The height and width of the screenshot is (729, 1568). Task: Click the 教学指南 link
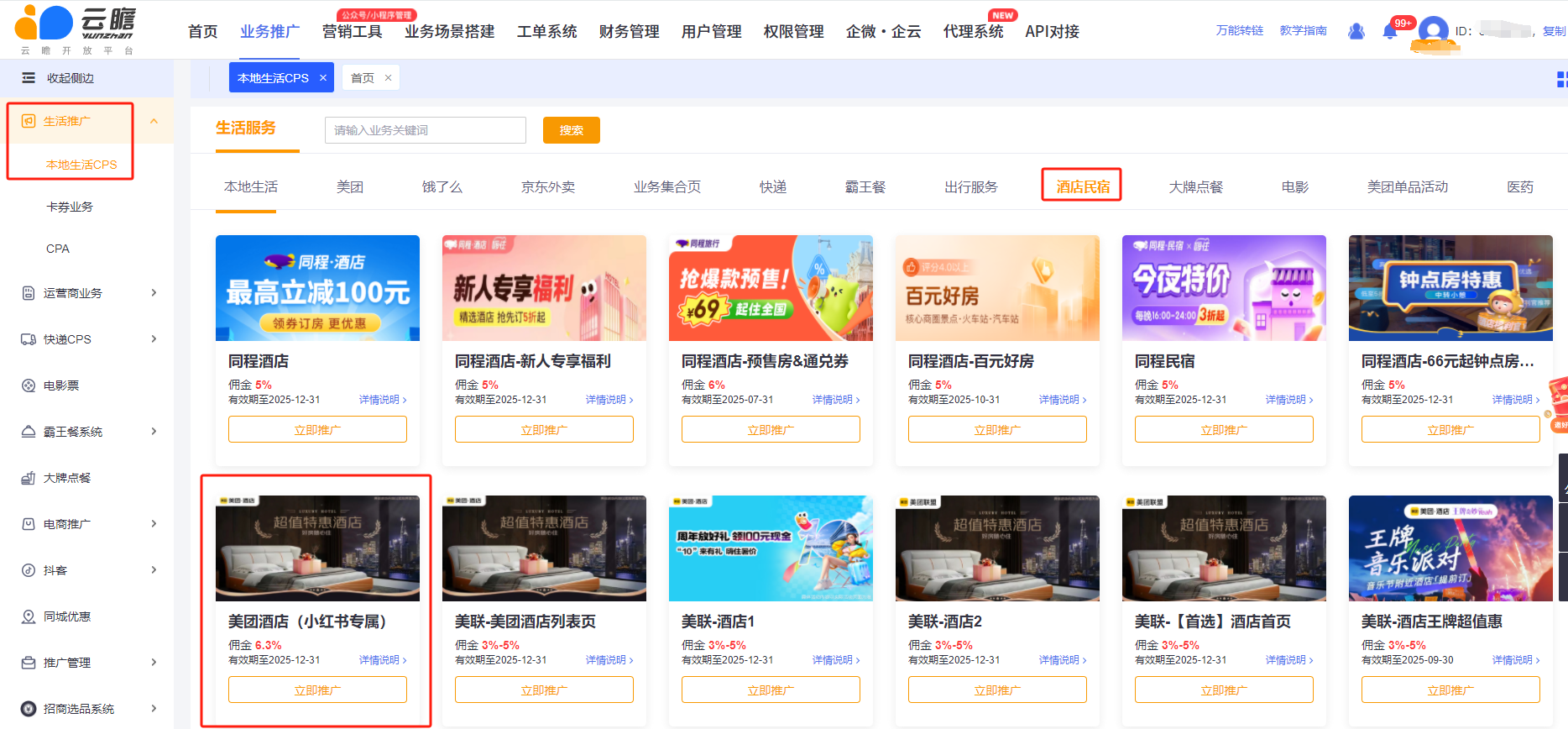pos(1304,30)
